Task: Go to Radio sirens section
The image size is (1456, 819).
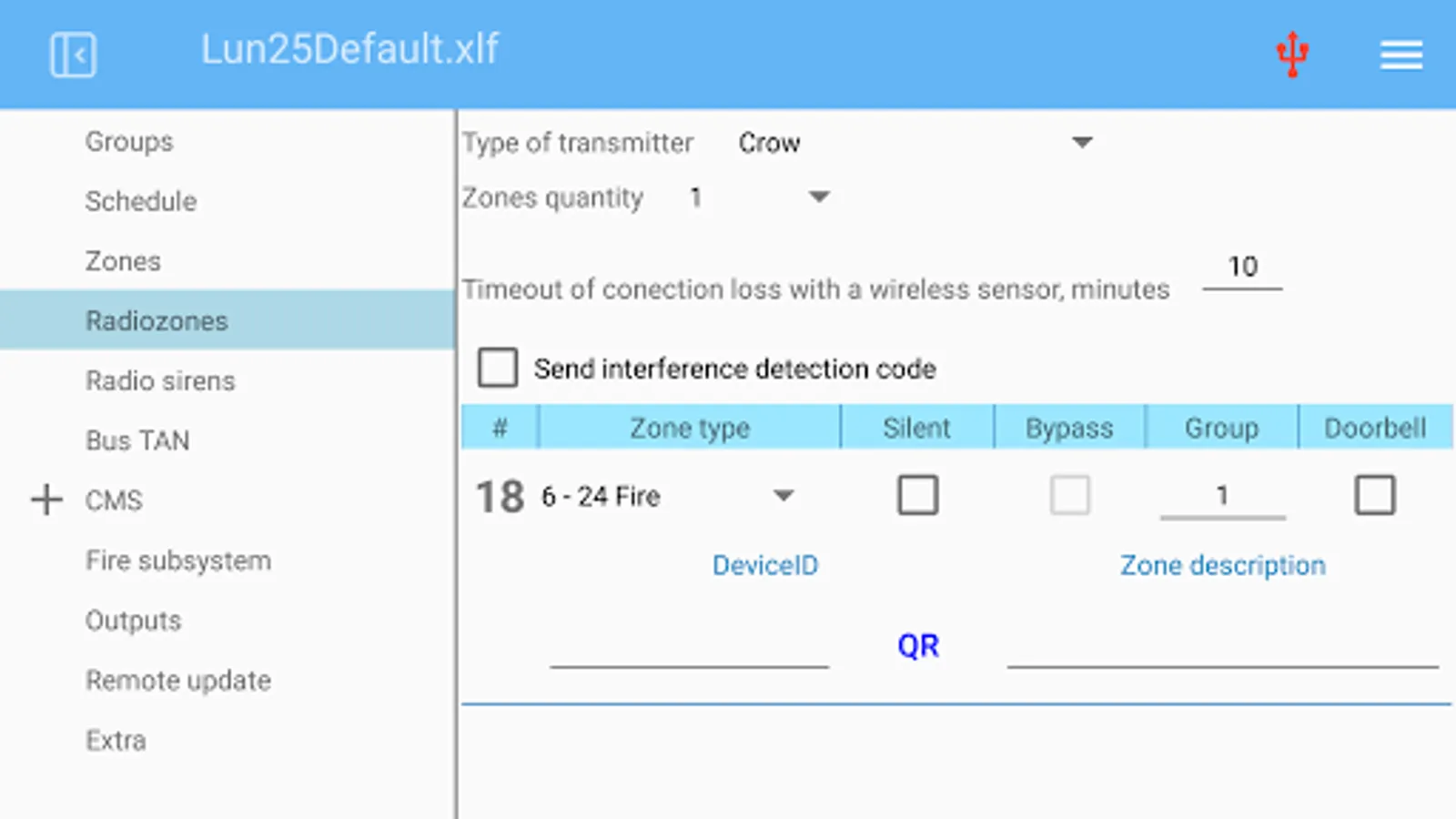Action: coord(160,380)
